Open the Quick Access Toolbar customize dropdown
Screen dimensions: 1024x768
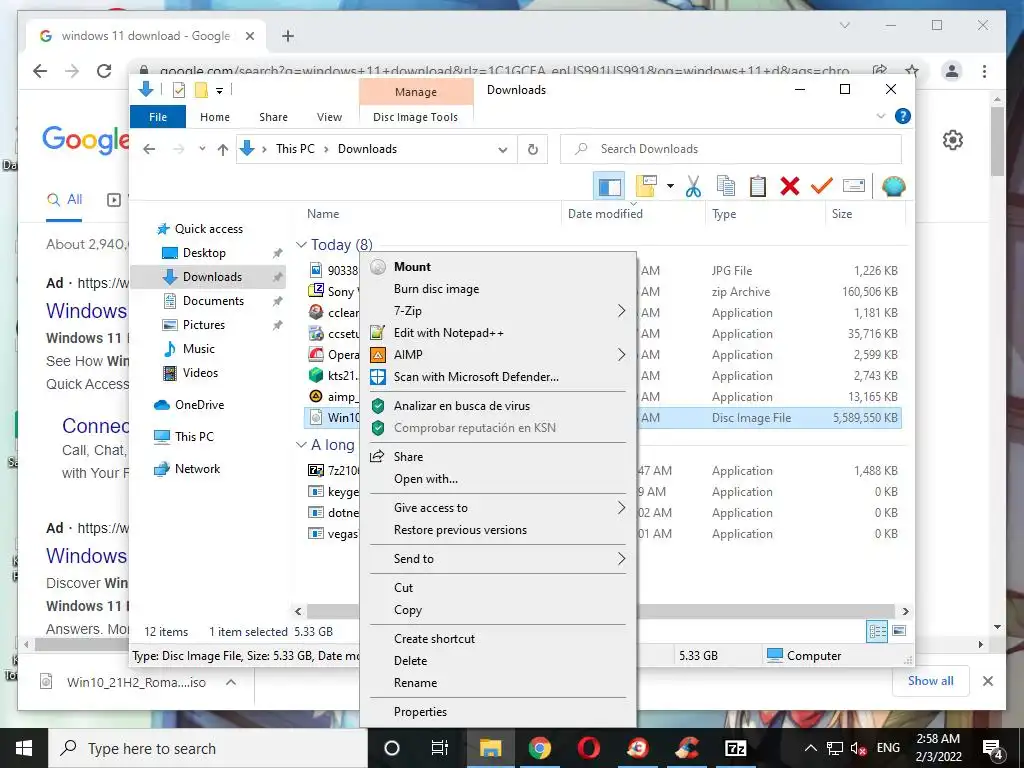pyautogui.click(x=219, y=90)
